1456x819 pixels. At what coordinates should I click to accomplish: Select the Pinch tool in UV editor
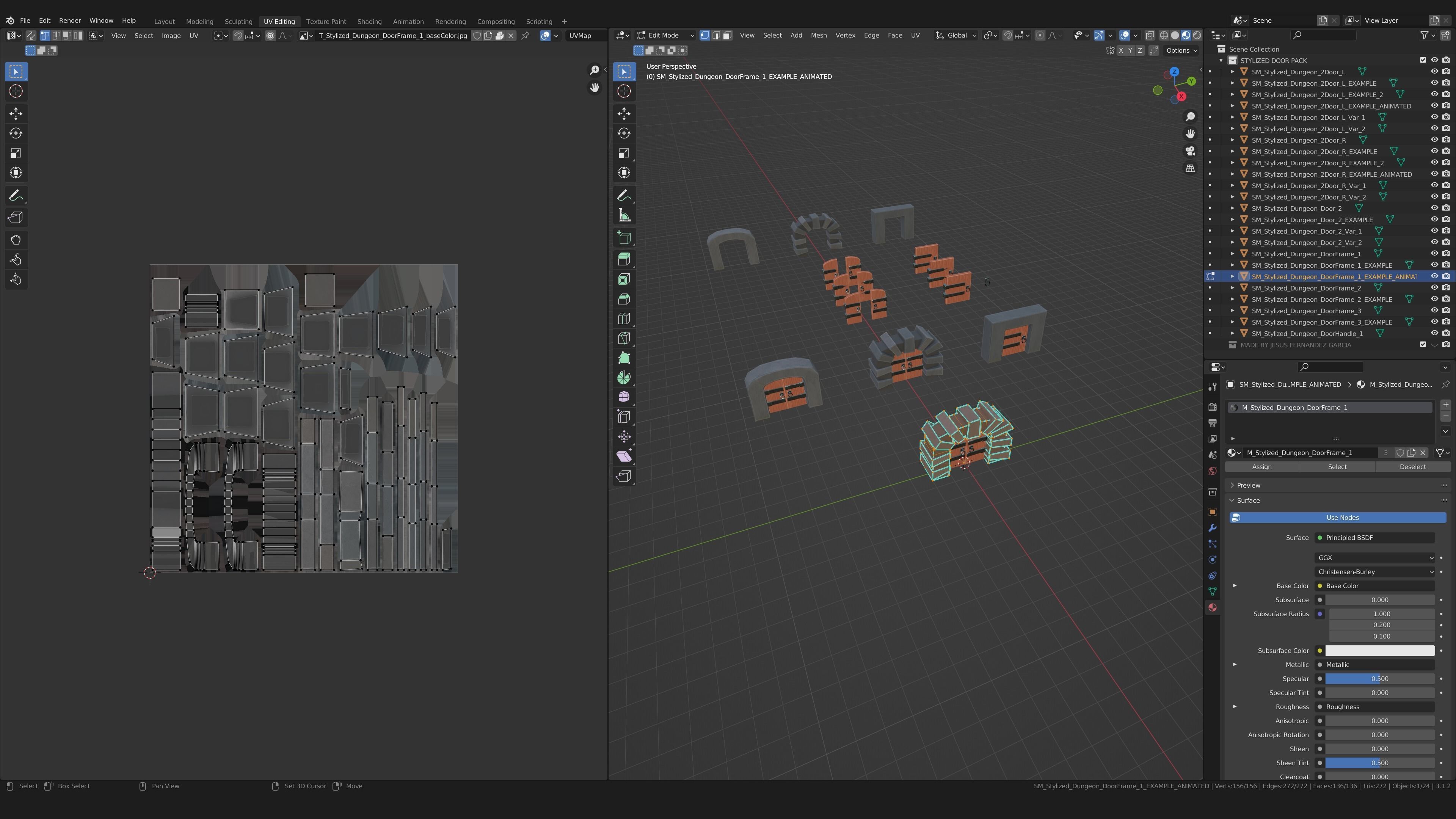click(16, 279)
